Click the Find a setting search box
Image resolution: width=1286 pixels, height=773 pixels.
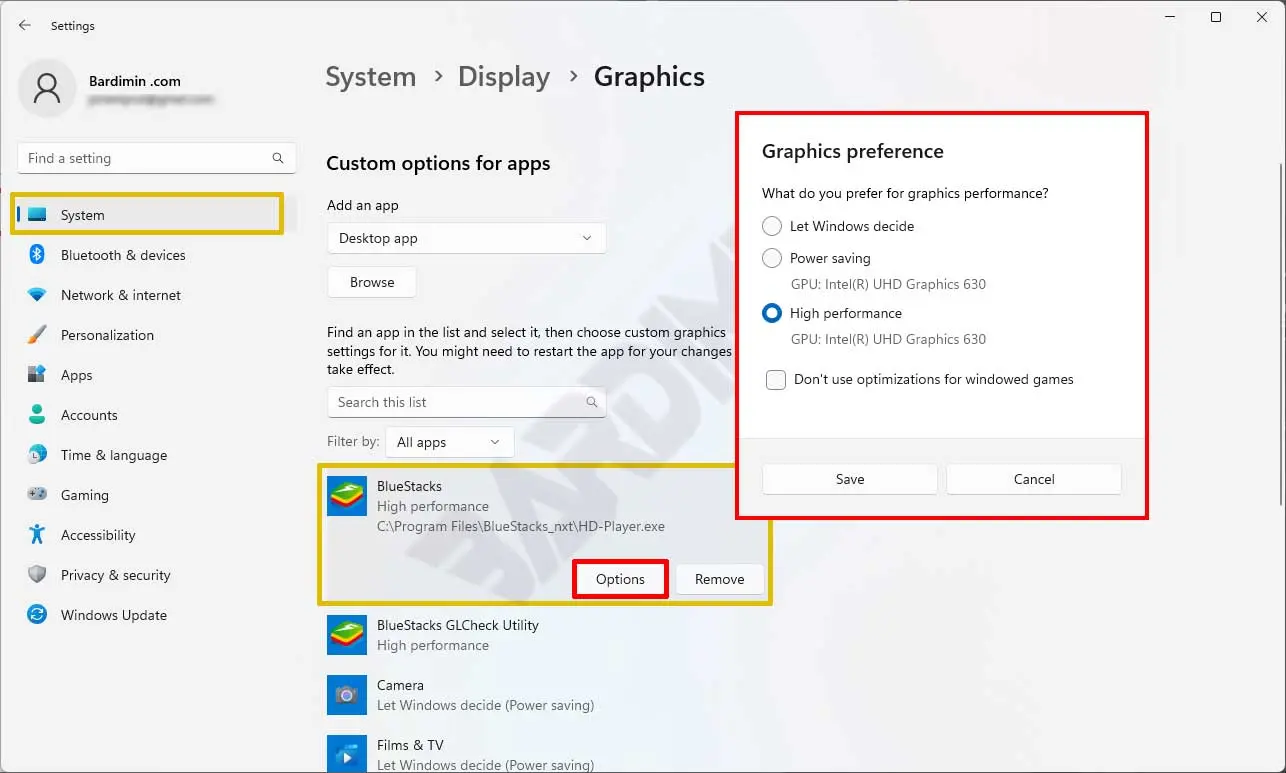click(x=145, y=158)
